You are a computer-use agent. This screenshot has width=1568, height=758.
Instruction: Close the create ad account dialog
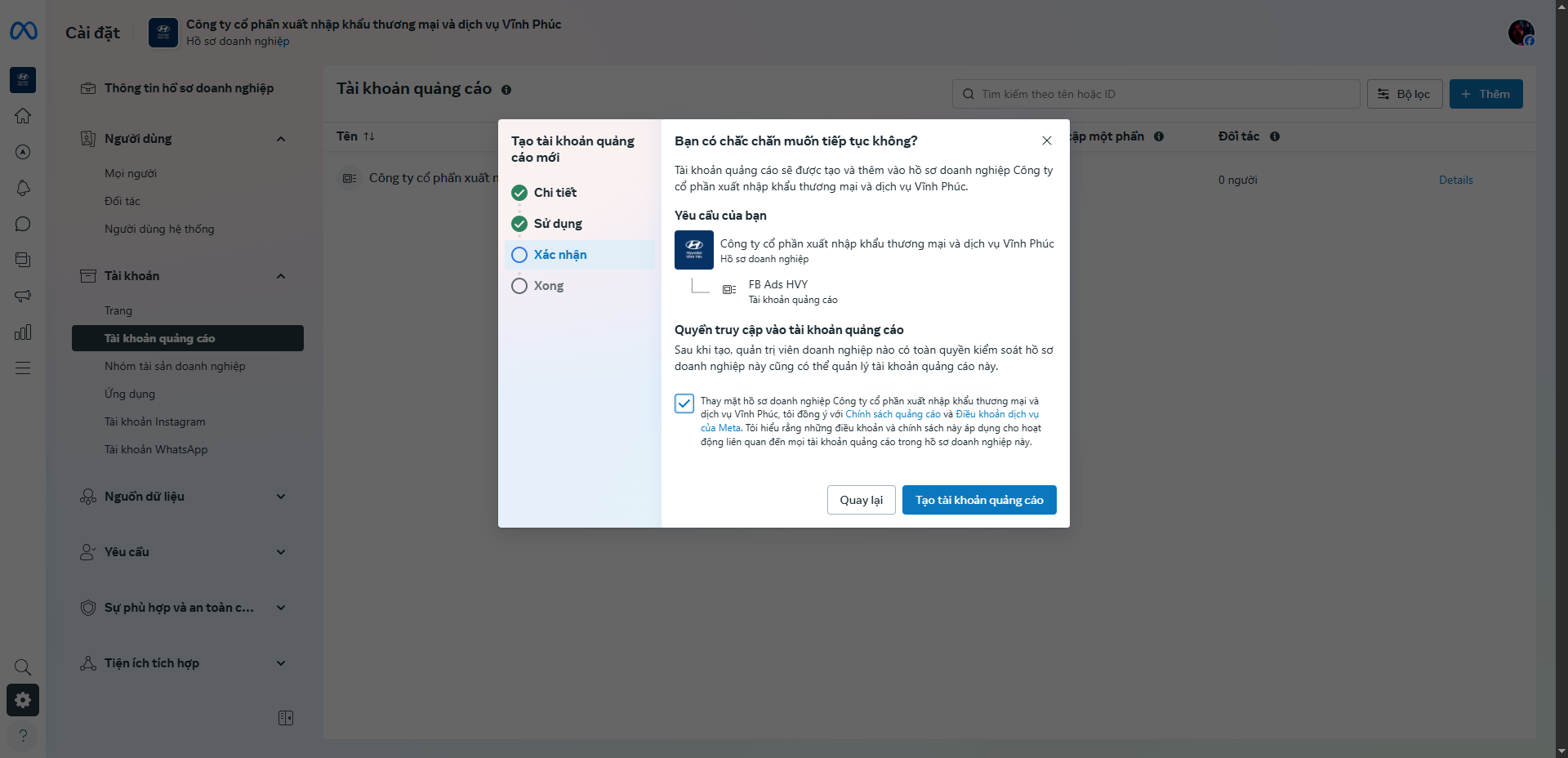(x=1046, y=140)
